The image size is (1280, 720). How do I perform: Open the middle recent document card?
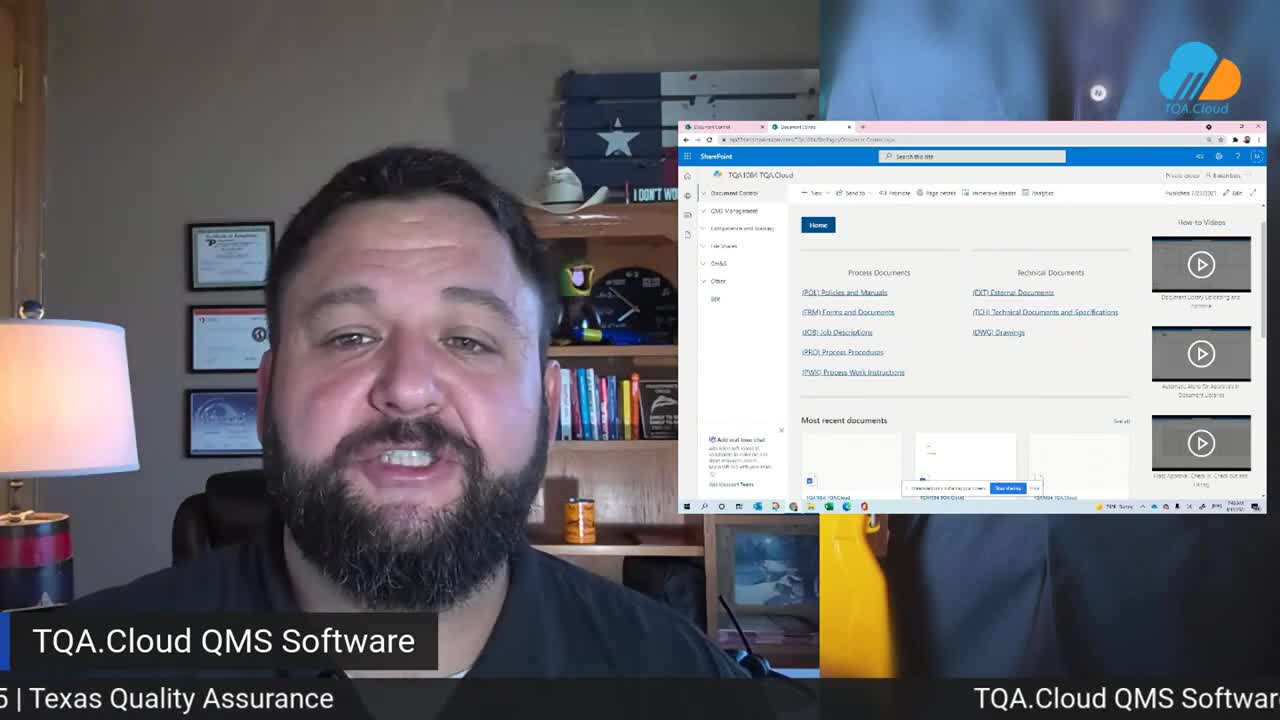coord(966,465)
